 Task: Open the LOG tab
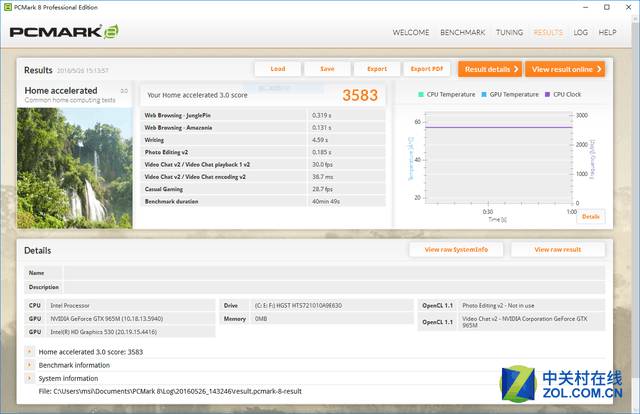[580, 32]
